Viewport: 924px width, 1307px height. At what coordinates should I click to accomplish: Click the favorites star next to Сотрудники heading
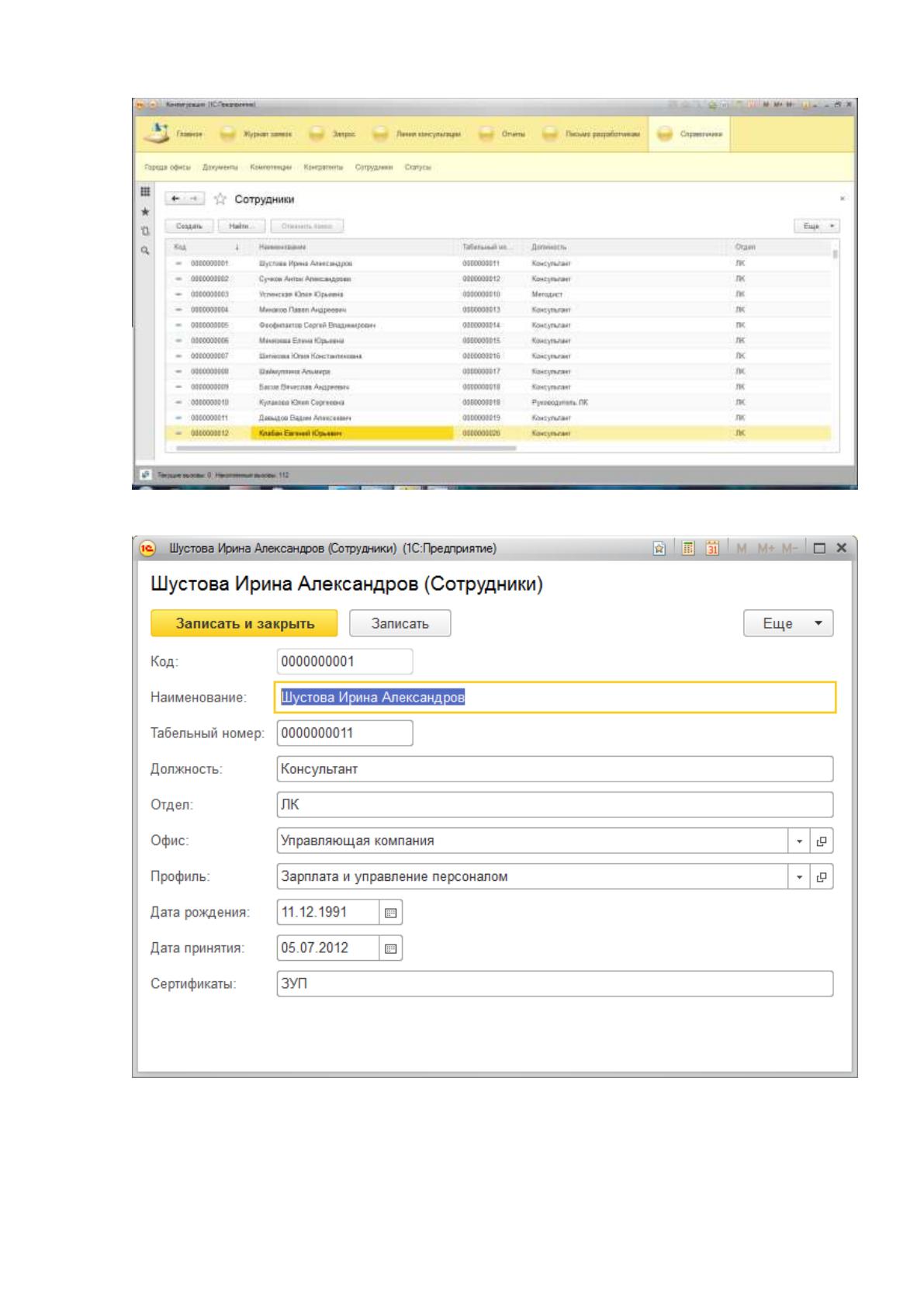point(220,199)
